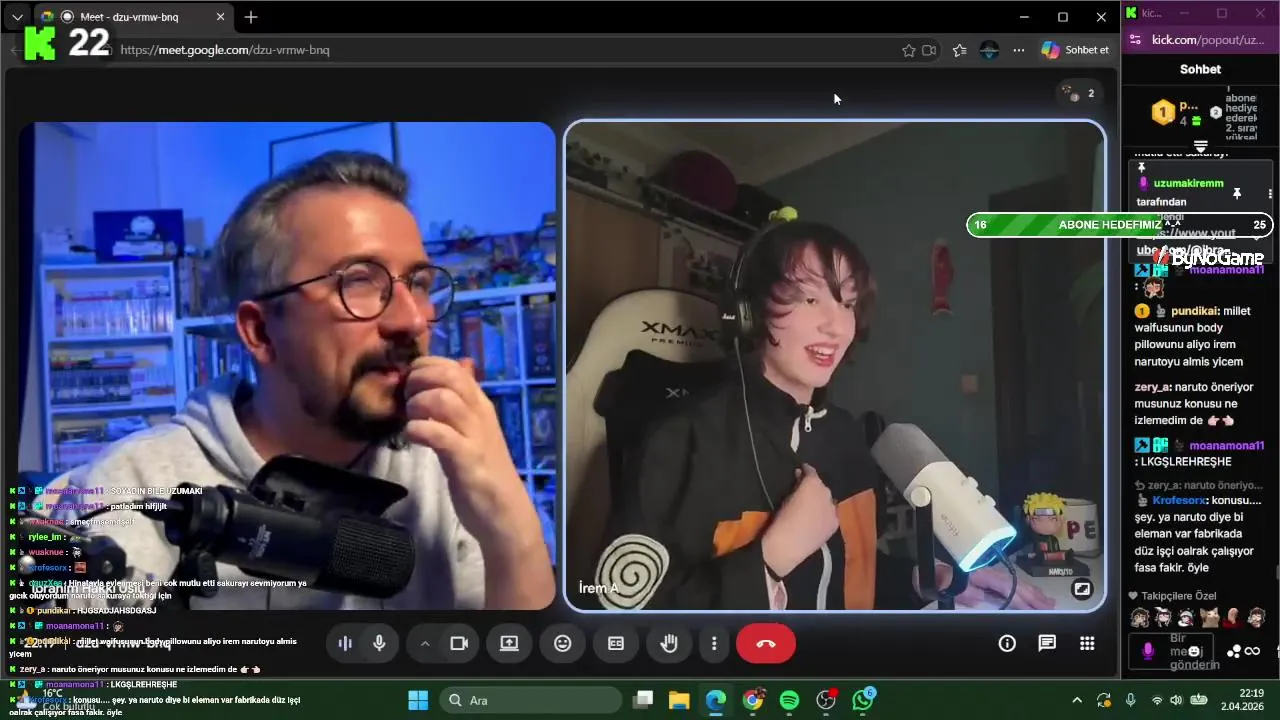This screenshot has height=720, width=1280.
Task: Open top gifter rank 1 badge
Action: [x=1163, y=112]
